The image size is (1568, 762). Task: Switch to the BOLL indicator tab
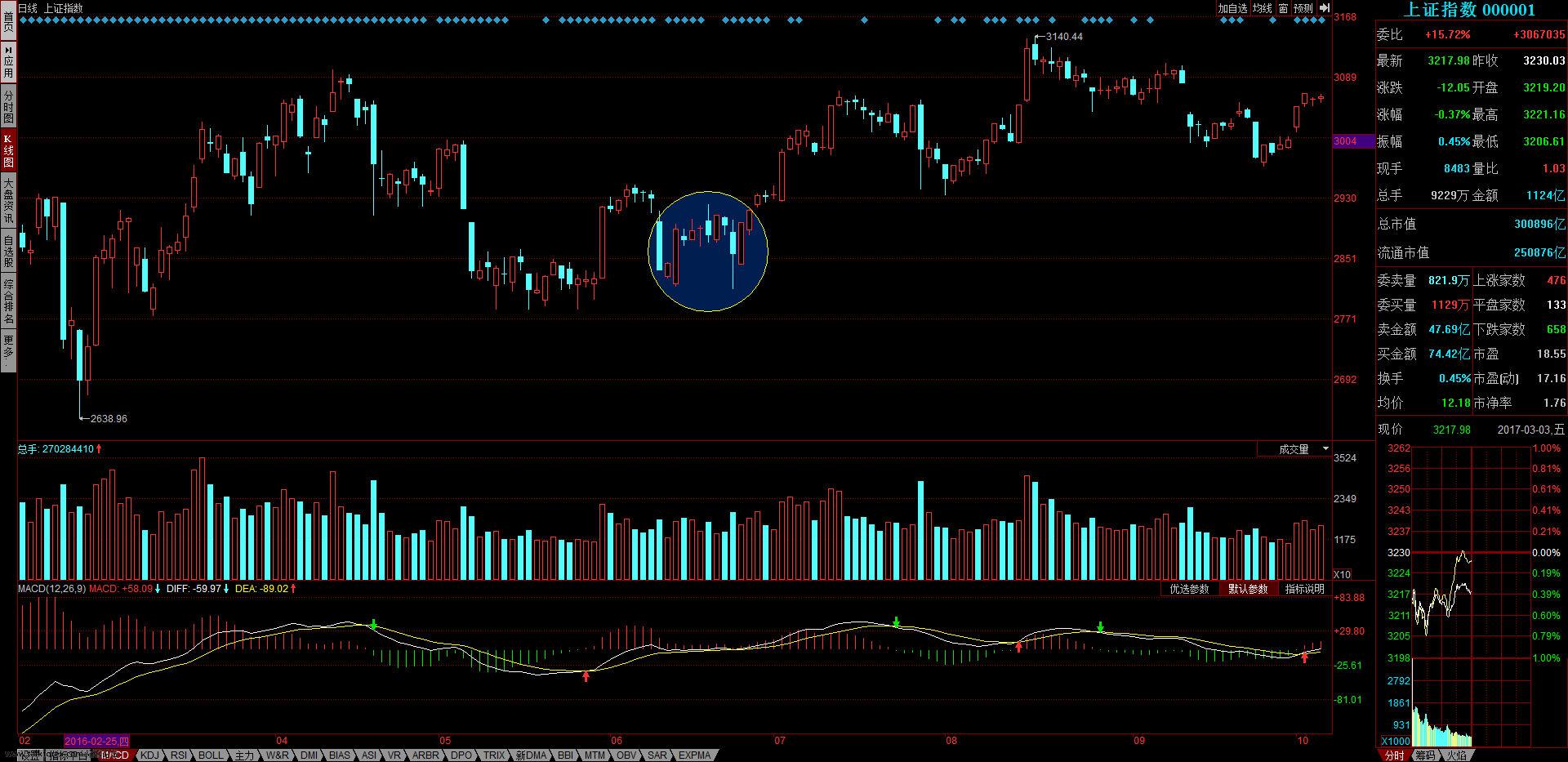point(211,755)
